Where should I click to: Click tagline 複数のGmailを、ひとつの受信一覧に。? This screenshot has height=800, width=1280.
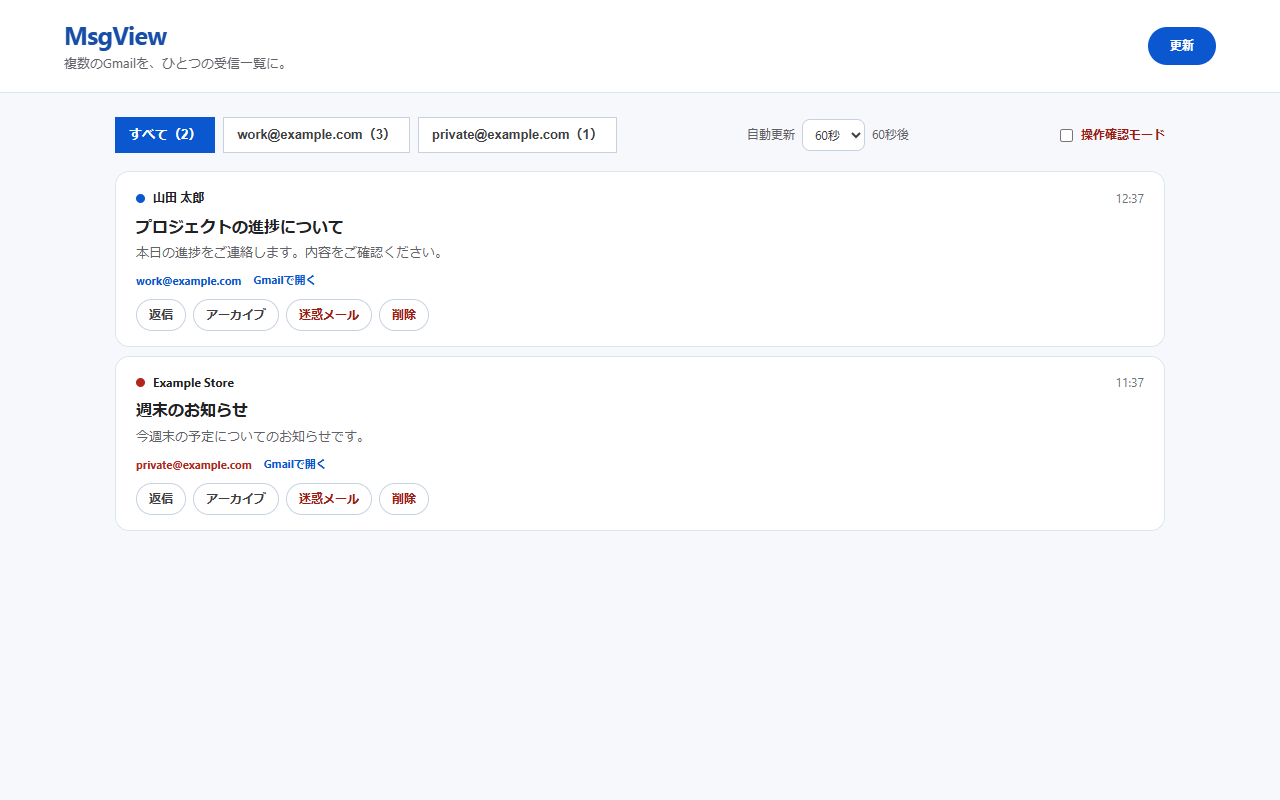(176, 64)
